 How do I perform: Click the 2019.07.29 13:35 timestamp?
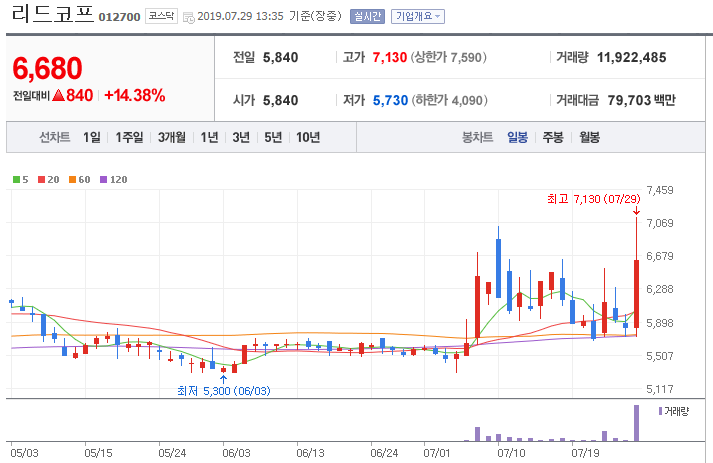pos(240,16)
